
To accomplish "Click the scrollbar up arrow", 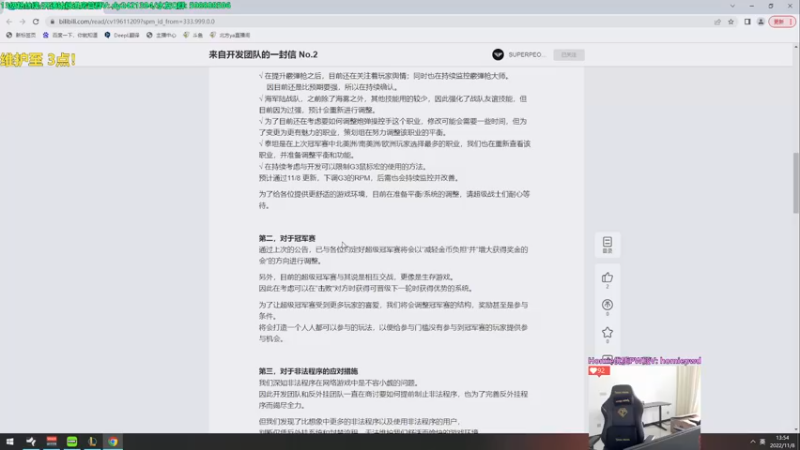I will 796,46.
